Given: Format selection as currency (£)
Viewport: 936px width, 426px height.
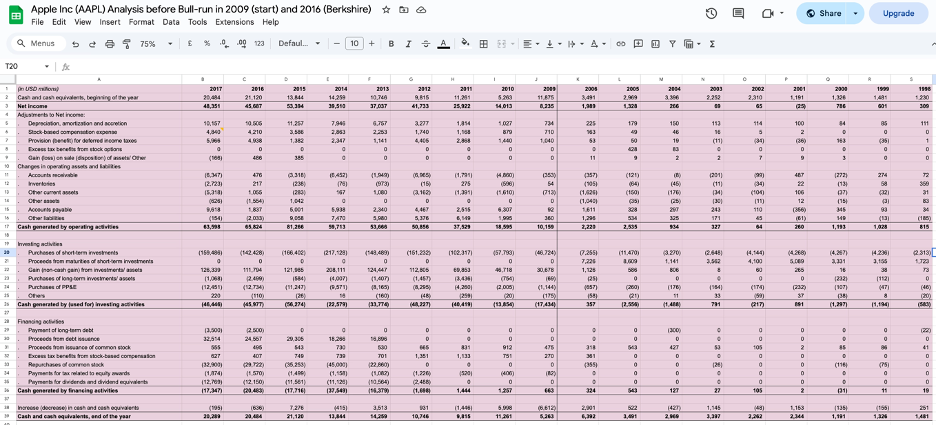Looking at the screenshot, I should click(x=189, y=44).
